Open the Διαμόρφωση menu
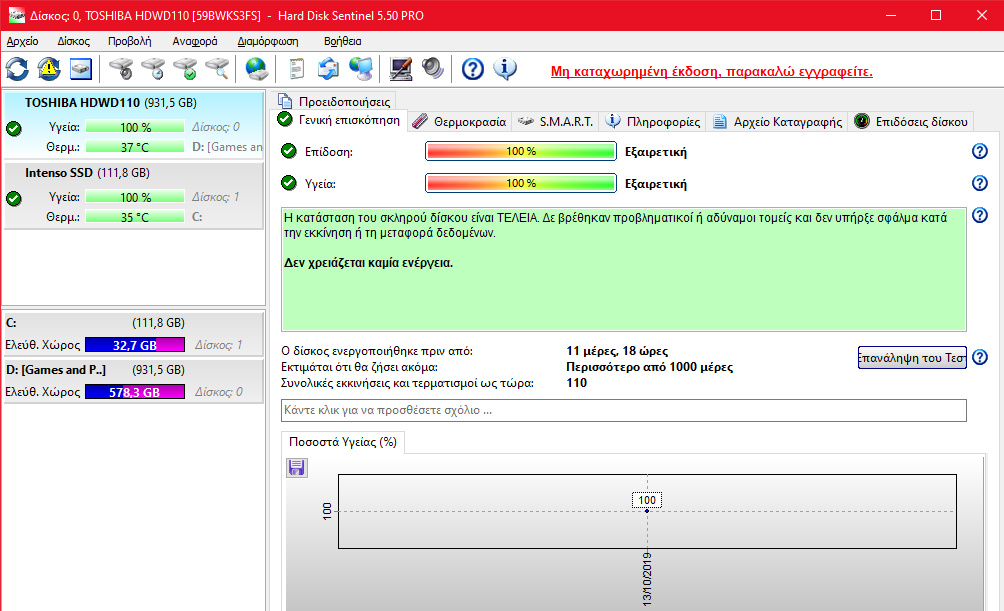1004x611 pixels. click(x=268, y=41)
